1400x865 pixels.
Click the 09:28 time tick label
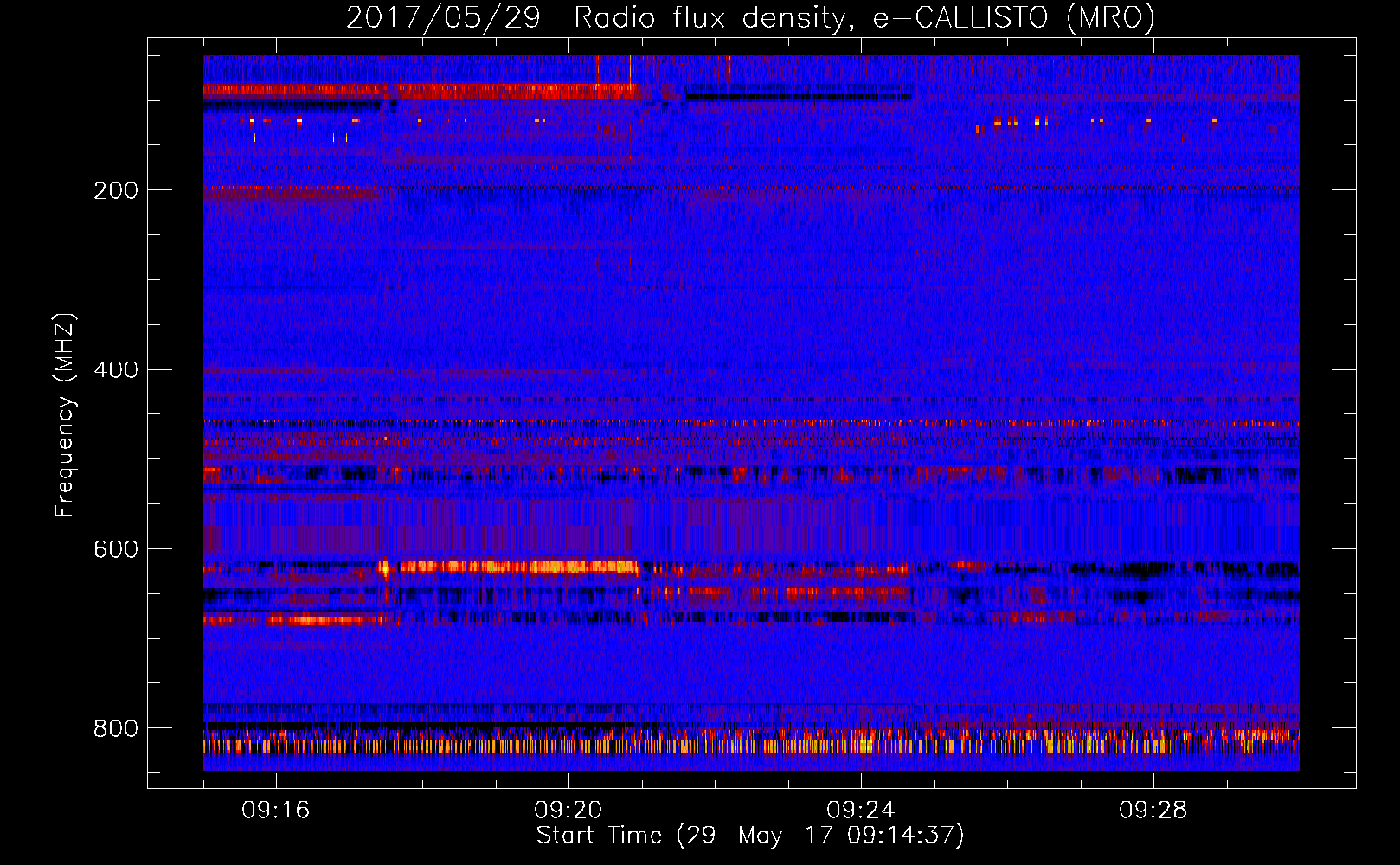(1153, 811)
